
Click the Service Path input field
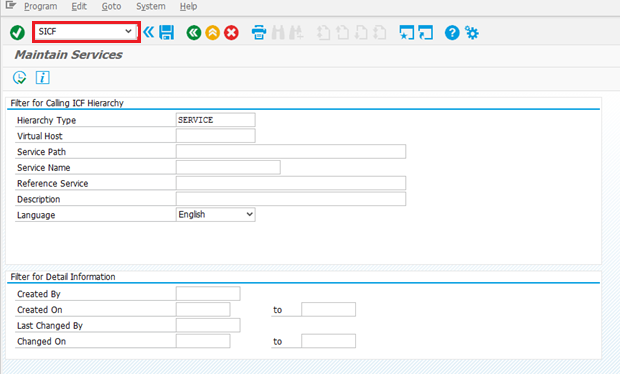click(x=291, y=152)
